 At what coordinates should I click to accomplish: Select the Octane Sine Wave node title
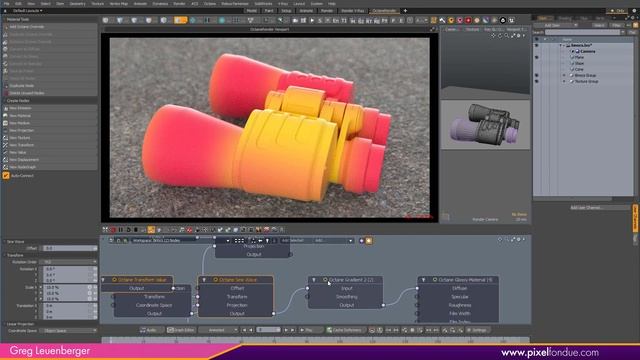coord(238,280)
